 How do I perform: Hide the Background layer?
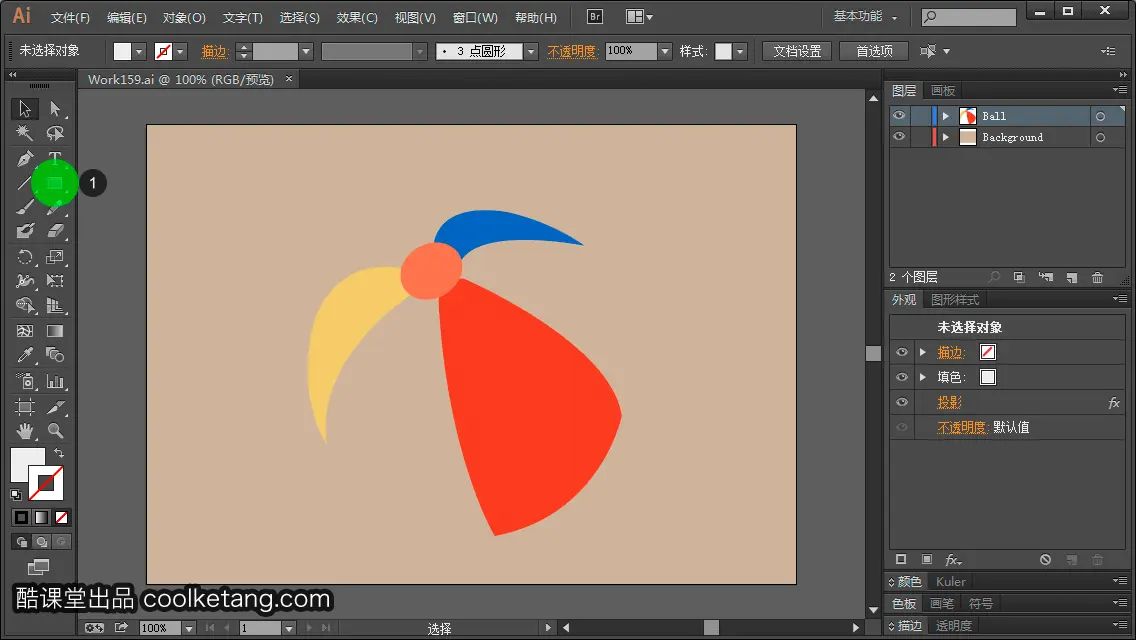coord(899,137)
